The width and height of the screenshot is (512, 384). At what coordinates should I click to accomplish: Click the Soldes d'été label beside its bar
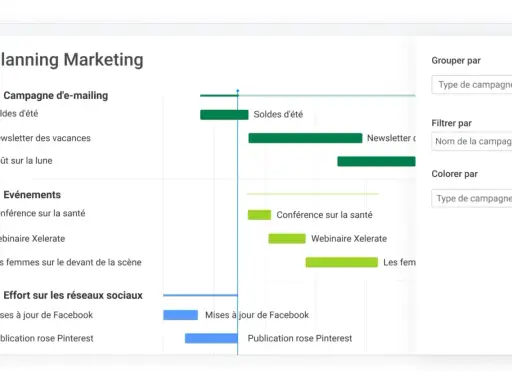tap(278, 115)
